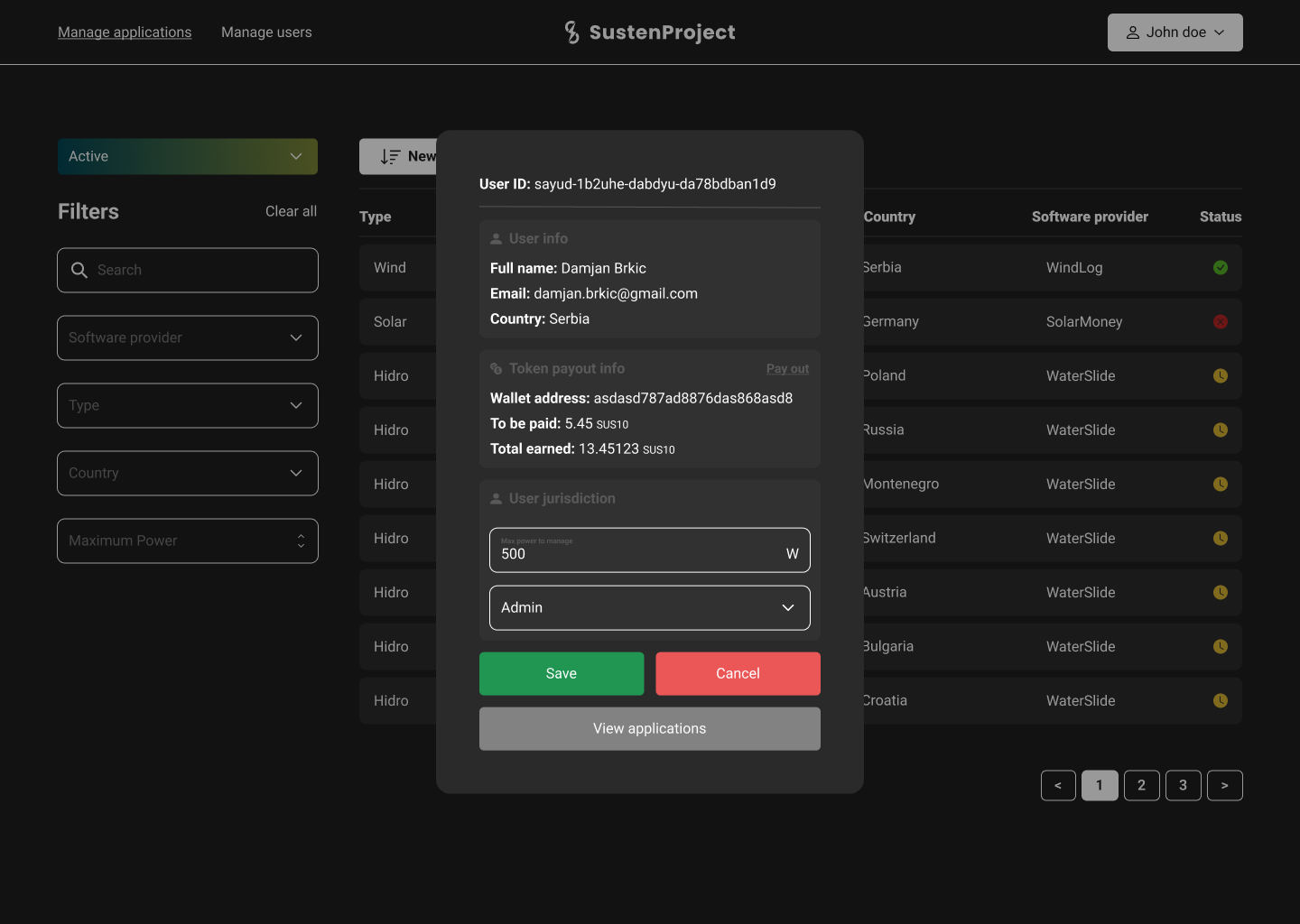Click the magnifier icon in Search field
The height and width of the screenshot is (924, 1300).
click(x=79, y=271)
